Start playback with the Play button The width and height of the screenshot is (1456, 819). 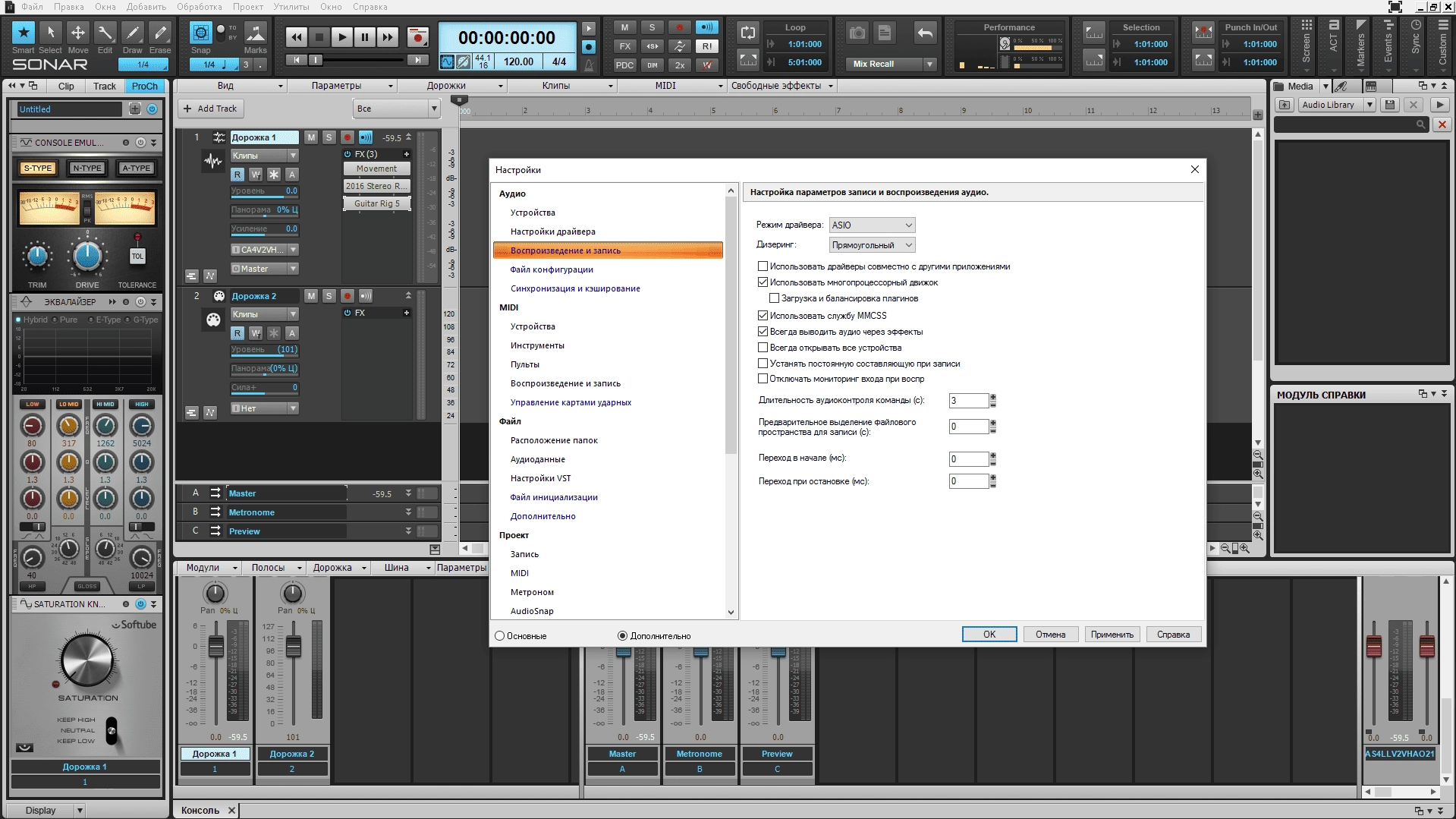[342, 36]
